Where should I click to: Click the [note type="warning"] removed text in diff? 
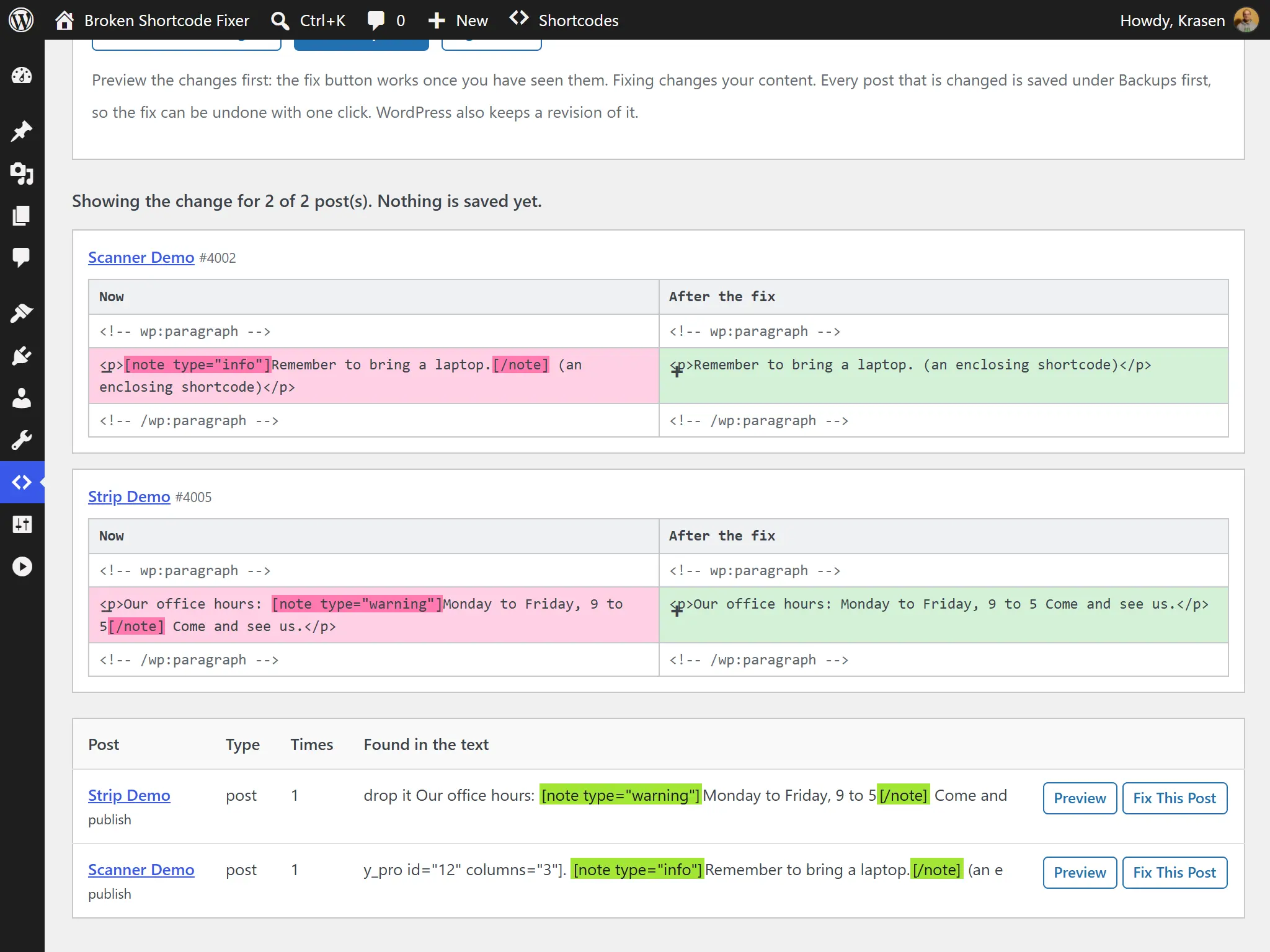click(357, 604)
